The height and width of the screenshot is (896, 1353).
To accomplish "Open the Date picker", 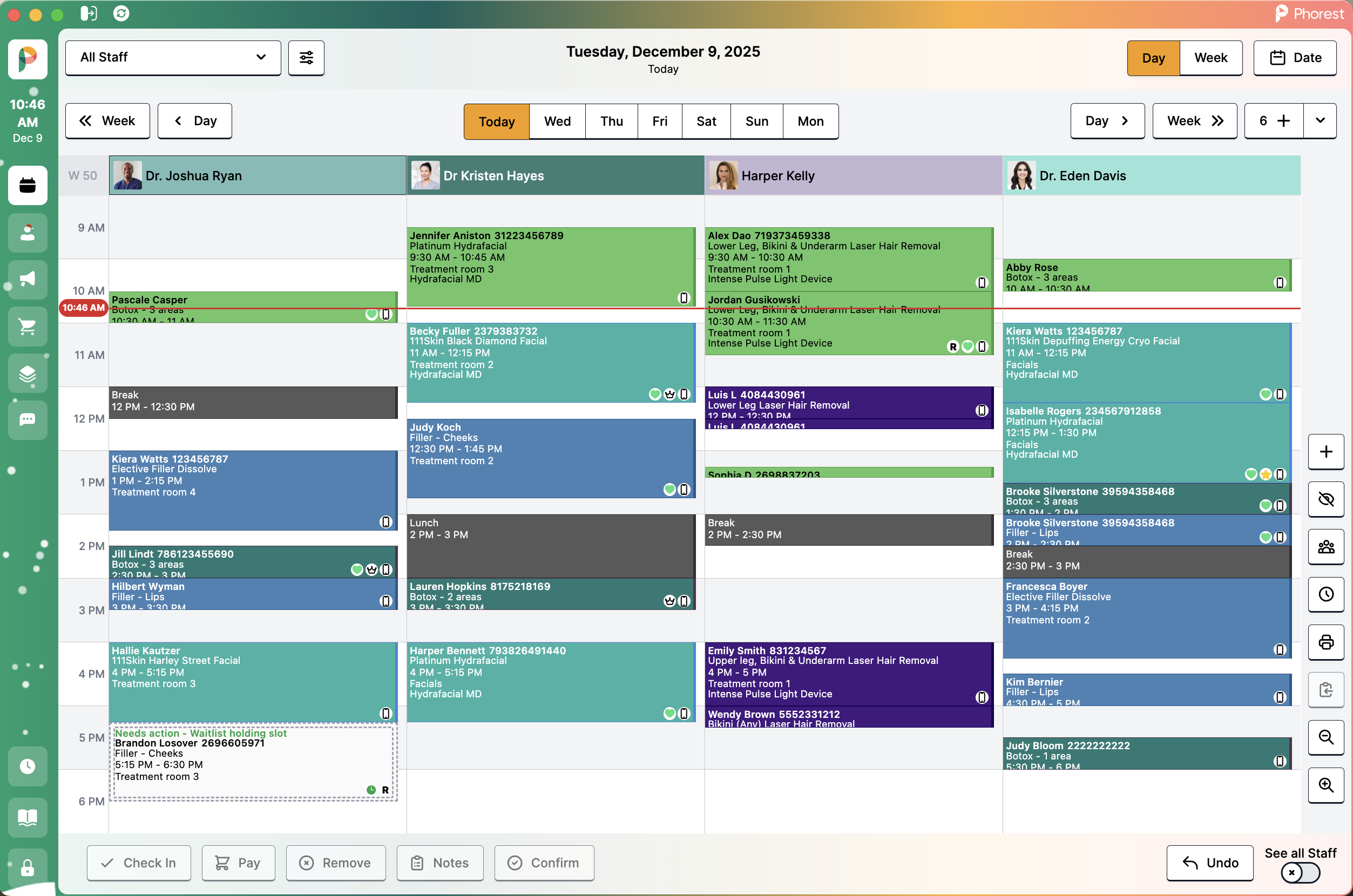I will point(1294,58).
